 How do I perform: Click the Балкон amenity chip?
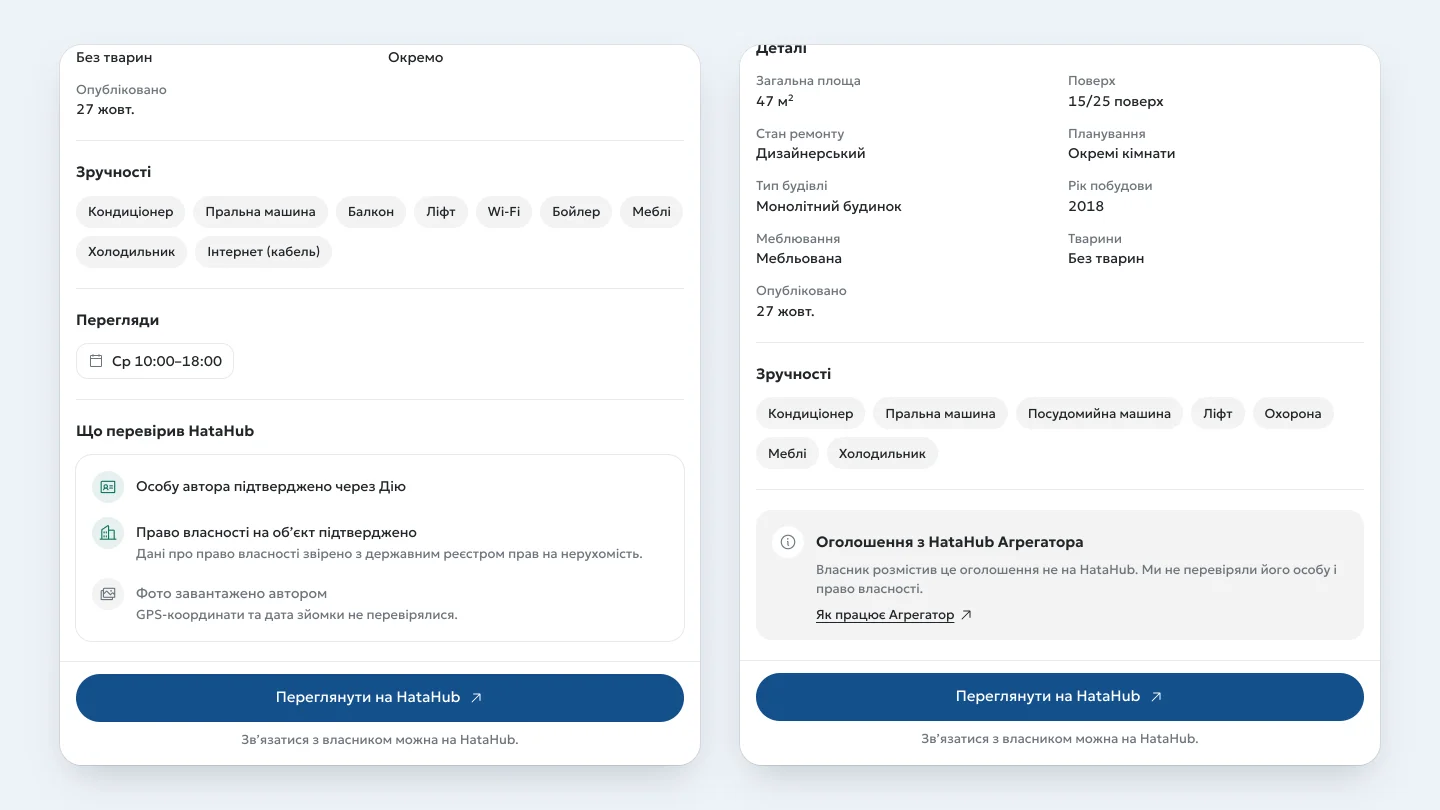pos(371,212)
